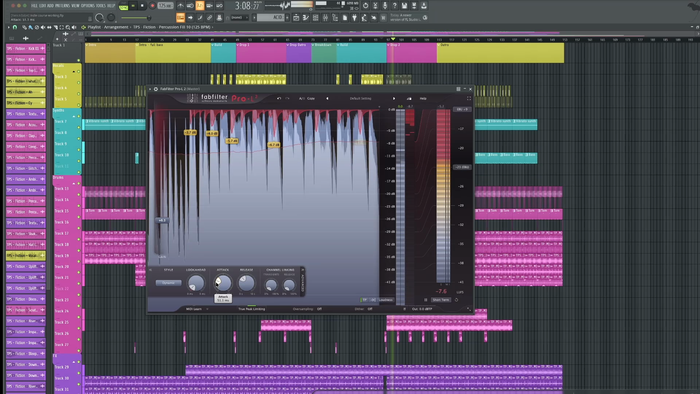The width and height of the screenshot is (700, 394).
Task: Open the EDIT menu
Action: point(42,6)
